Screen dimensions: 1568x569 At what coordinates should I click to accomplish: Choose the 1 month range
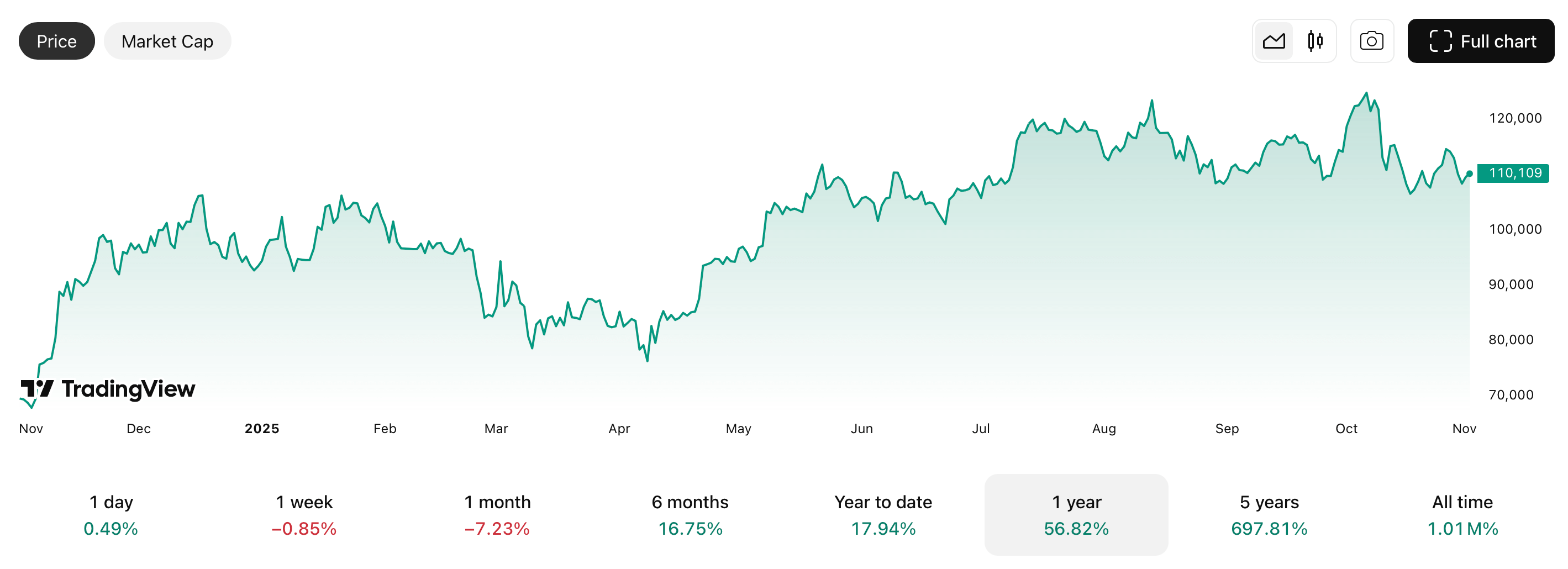point(497,514)
